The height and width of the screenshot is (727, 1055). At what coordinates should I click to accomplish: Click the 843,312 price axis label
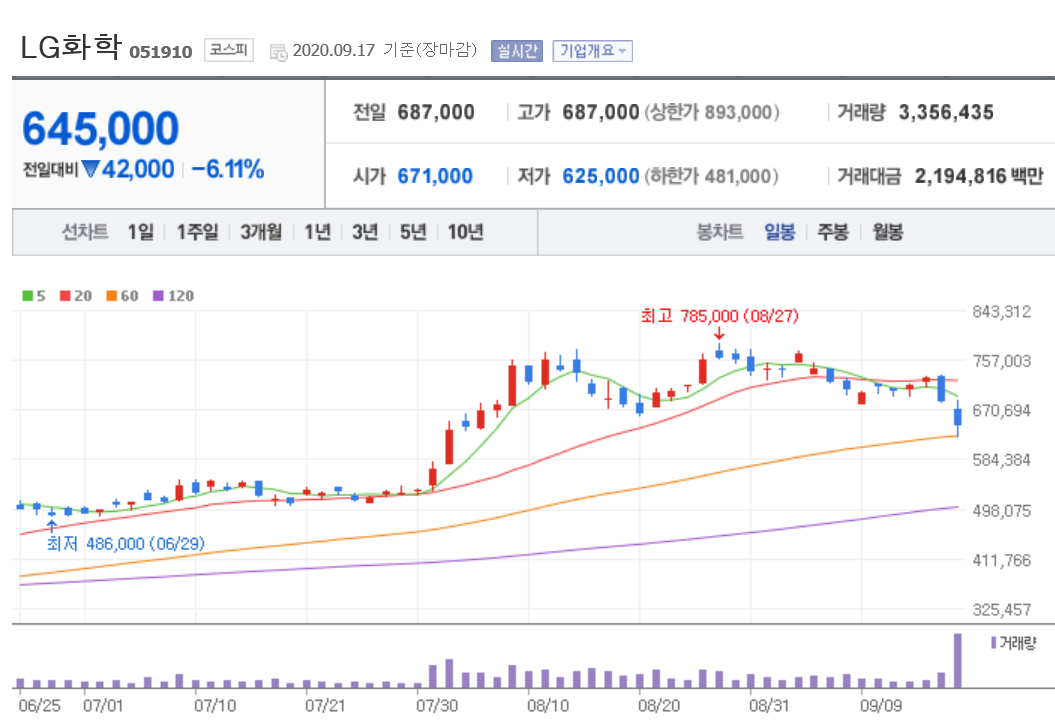tap(1001, 312)
